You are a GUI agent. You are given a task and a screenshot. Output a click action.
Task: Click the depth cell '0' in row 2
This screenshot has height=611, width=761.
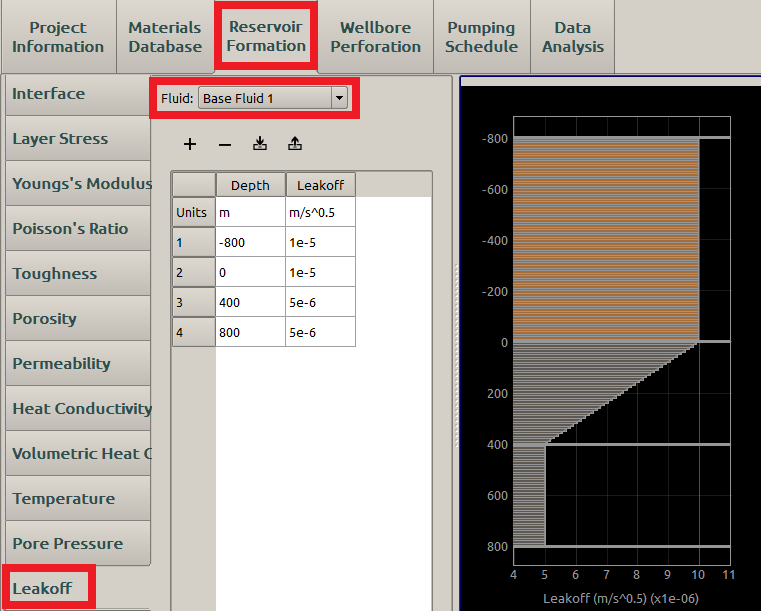point(250,272)
